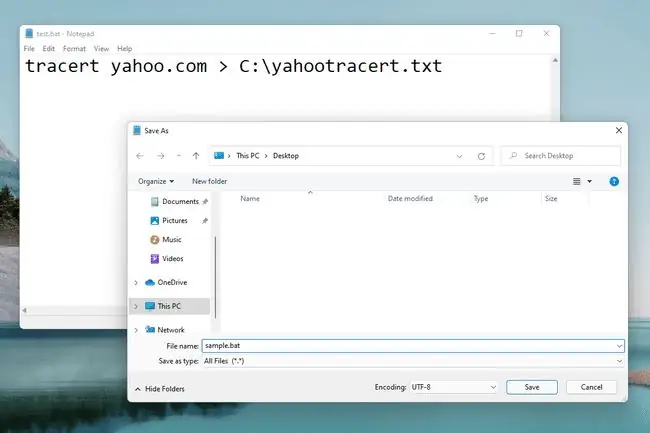
Task: Minimize the Notepad window
Action: (492, 33)
